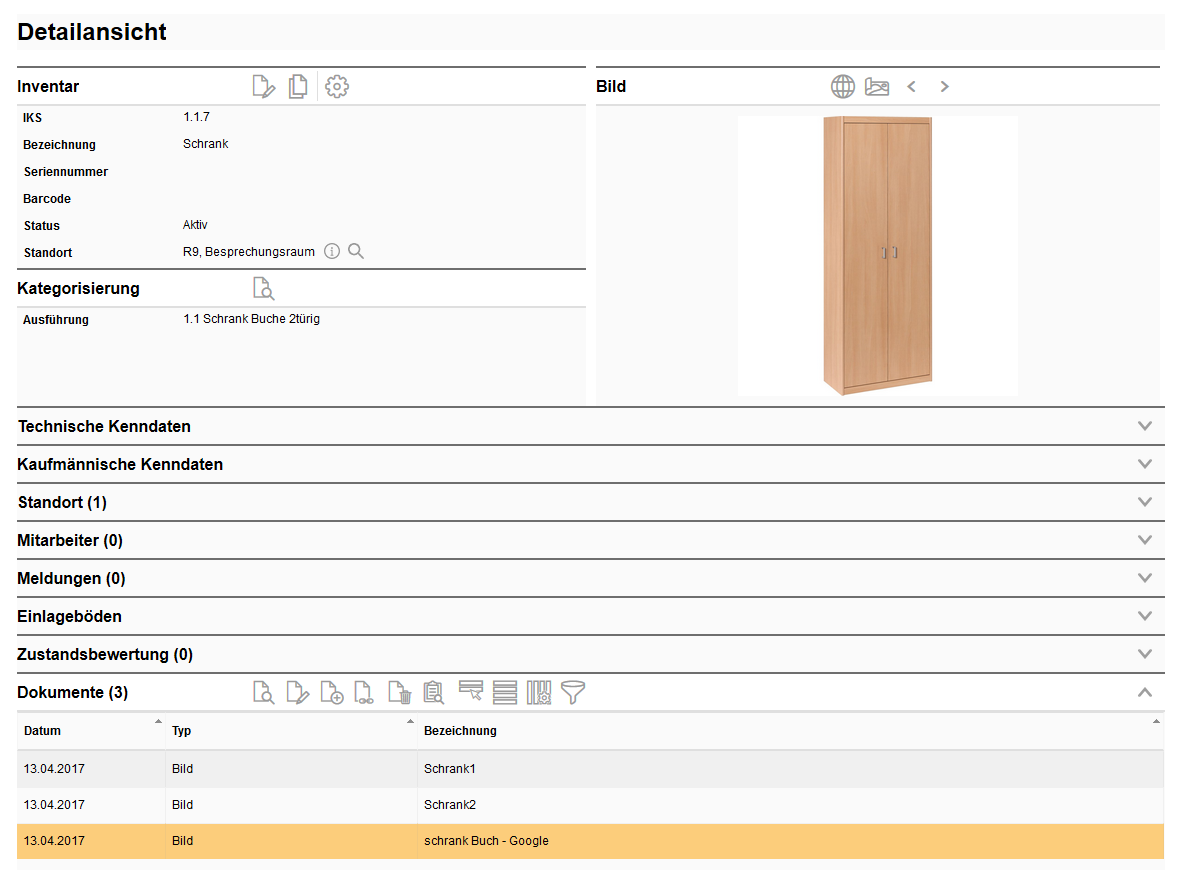Open the documents filter funnel

coord(573,692)
